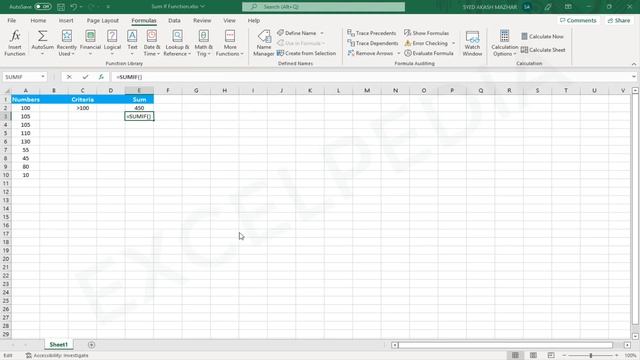
Task: Click Trace Precedents
Action: [x=372, y=33]
